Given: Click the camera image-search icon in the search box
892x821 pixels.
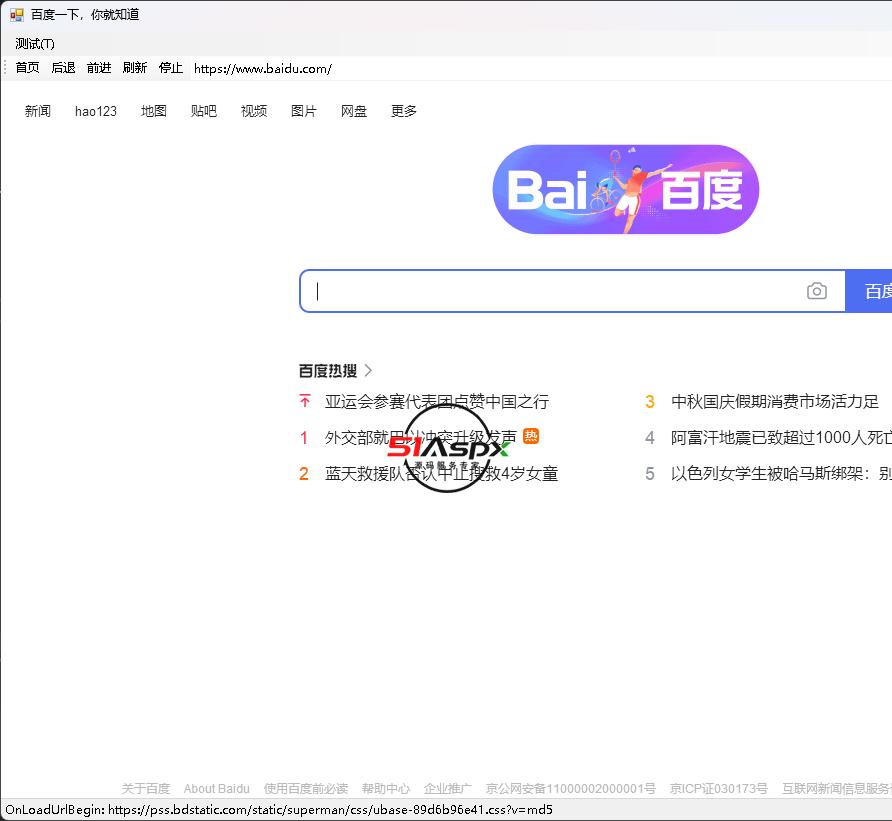Looking at the screenshot, I should pos(817,290).
